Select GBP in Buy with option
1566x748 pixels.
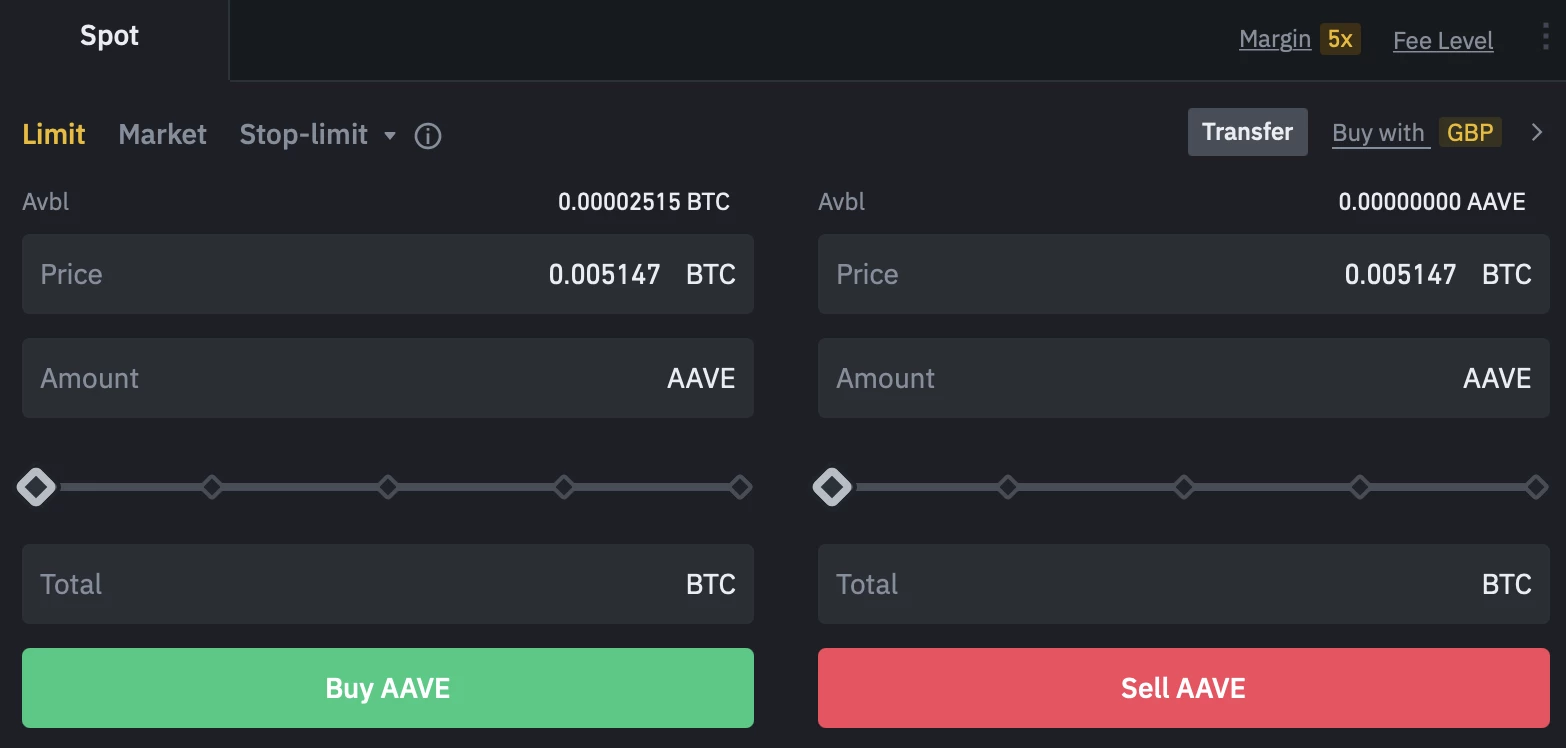(1469, 132)
